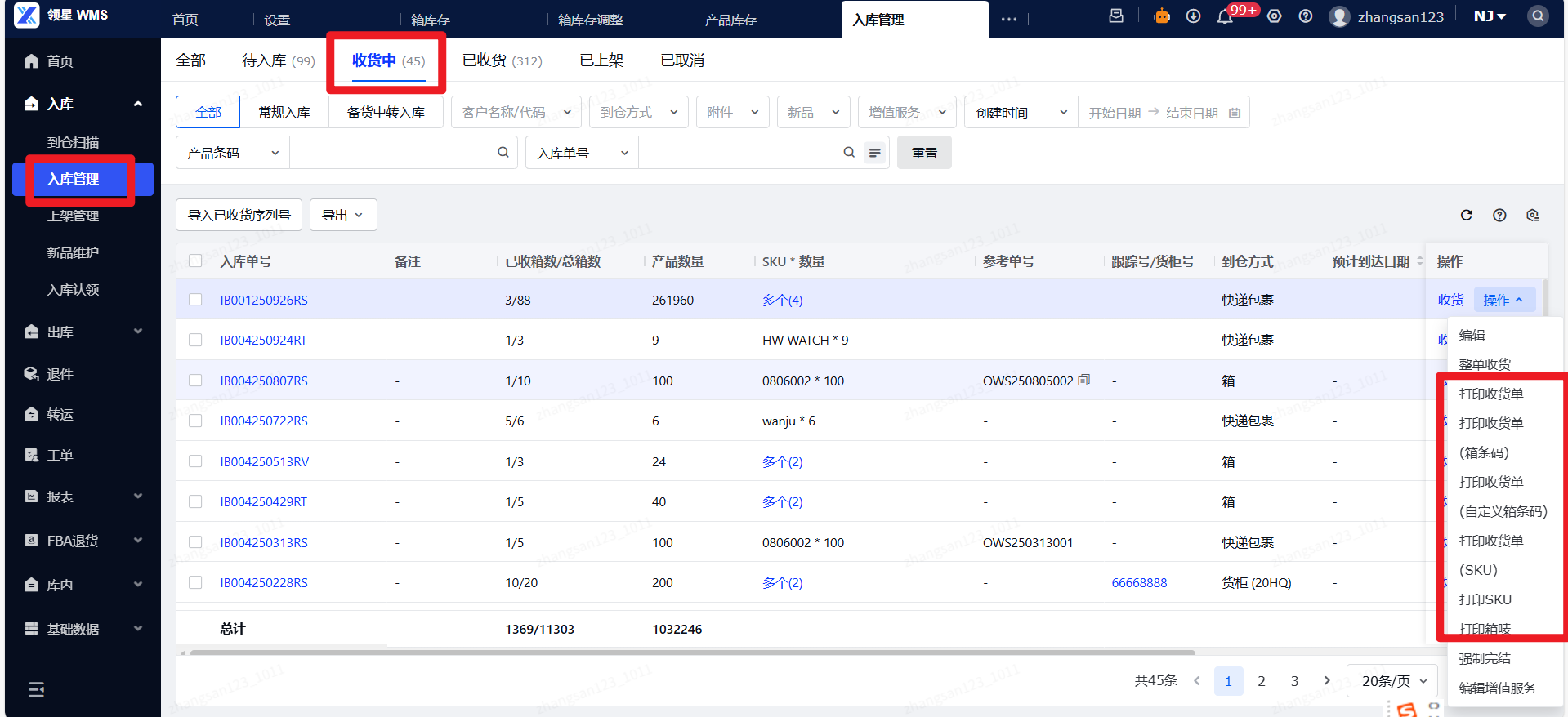Click the refresh table icon
Screen dimensions: 1568x717
1466,215
